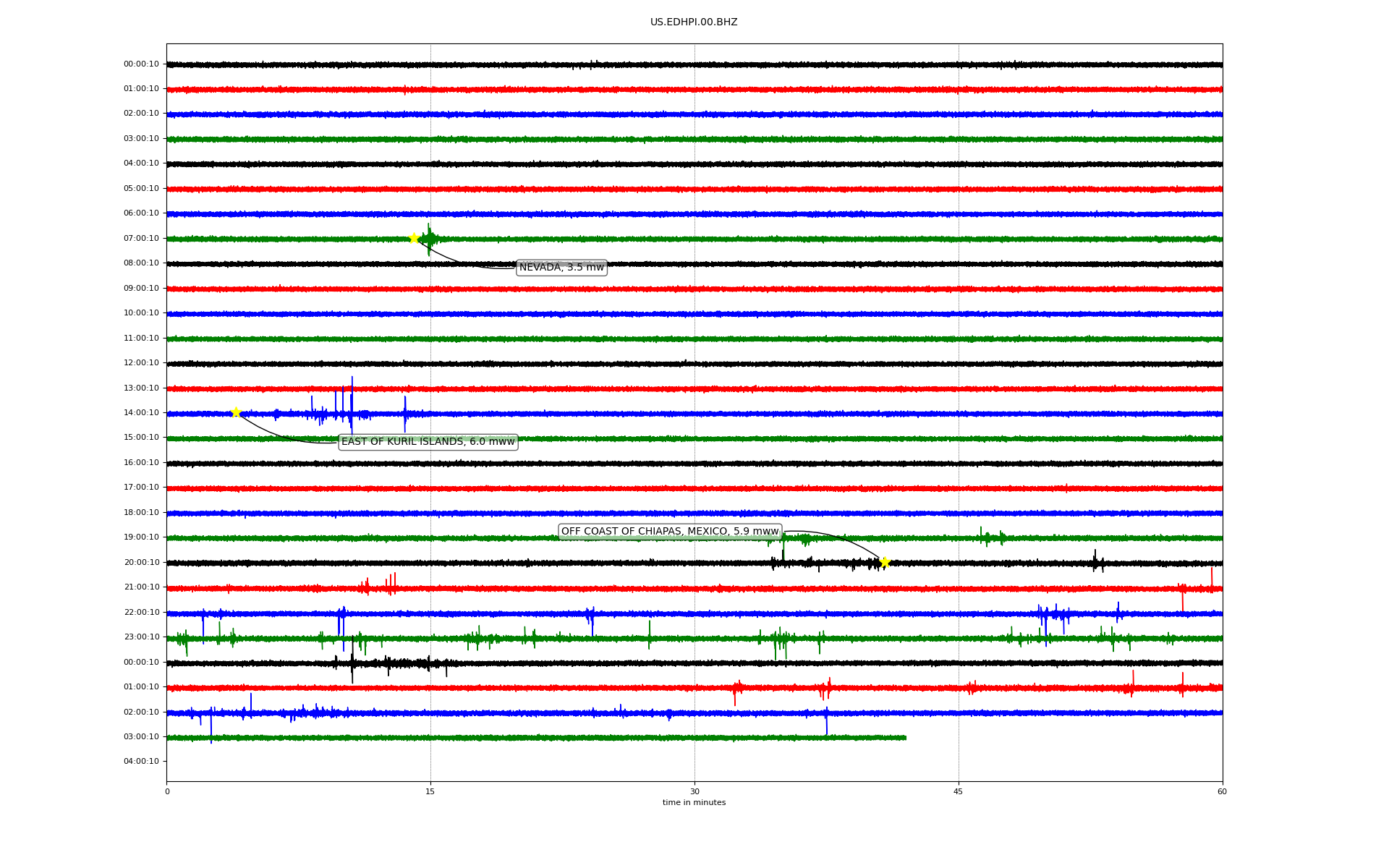
Task: Click the 07:00:10 time row label
Action: [141, 238]
